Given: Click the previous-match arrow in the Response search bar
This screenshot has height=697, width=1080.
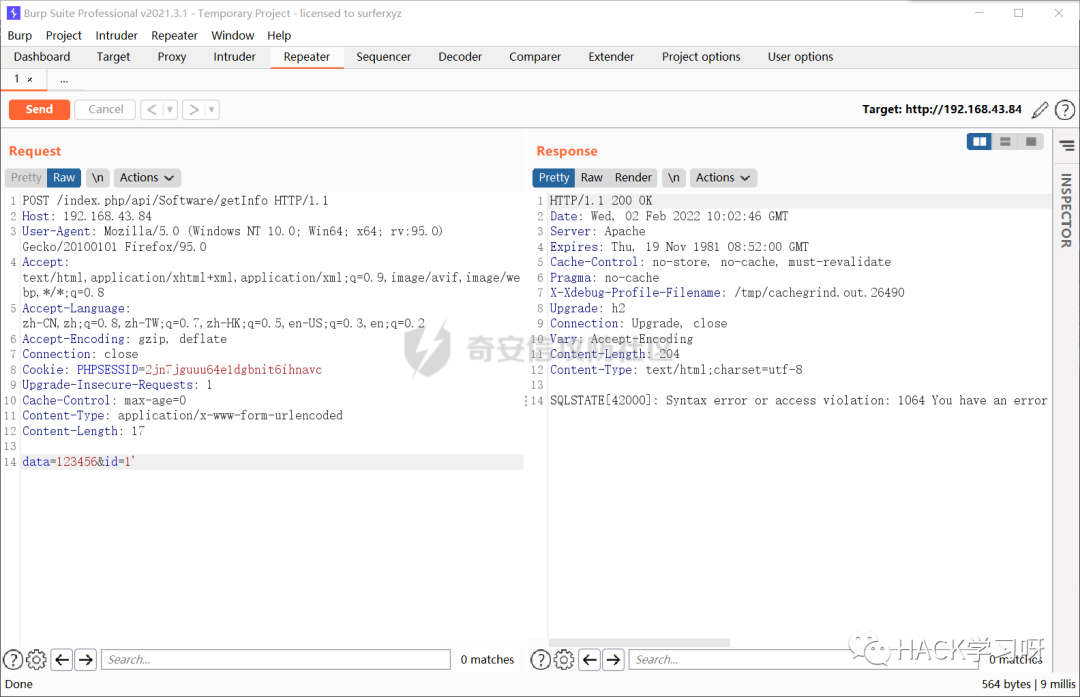Looking at the screenshot, I should 589,660.
